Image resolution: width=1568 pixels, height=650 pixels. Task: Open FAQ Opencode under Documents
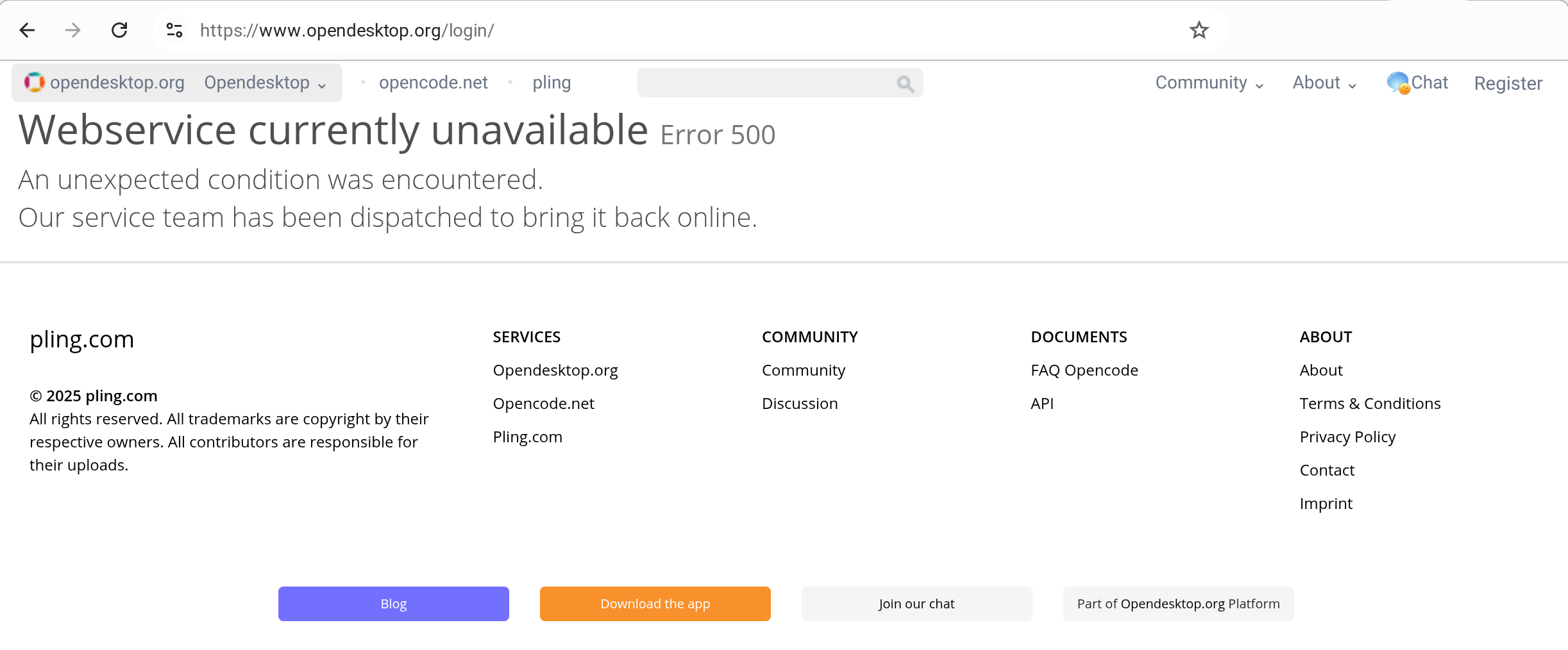point(1084,370)
